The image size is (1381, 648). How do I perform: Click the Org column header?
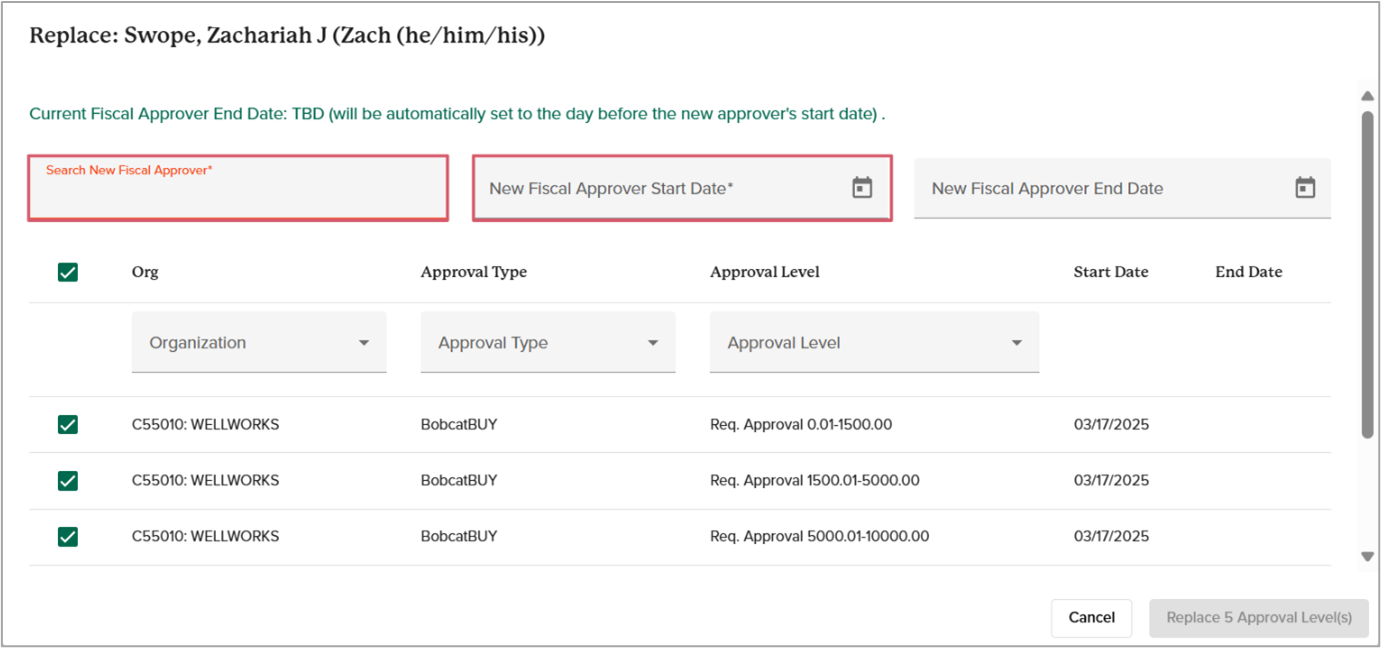tap(145, 272)
